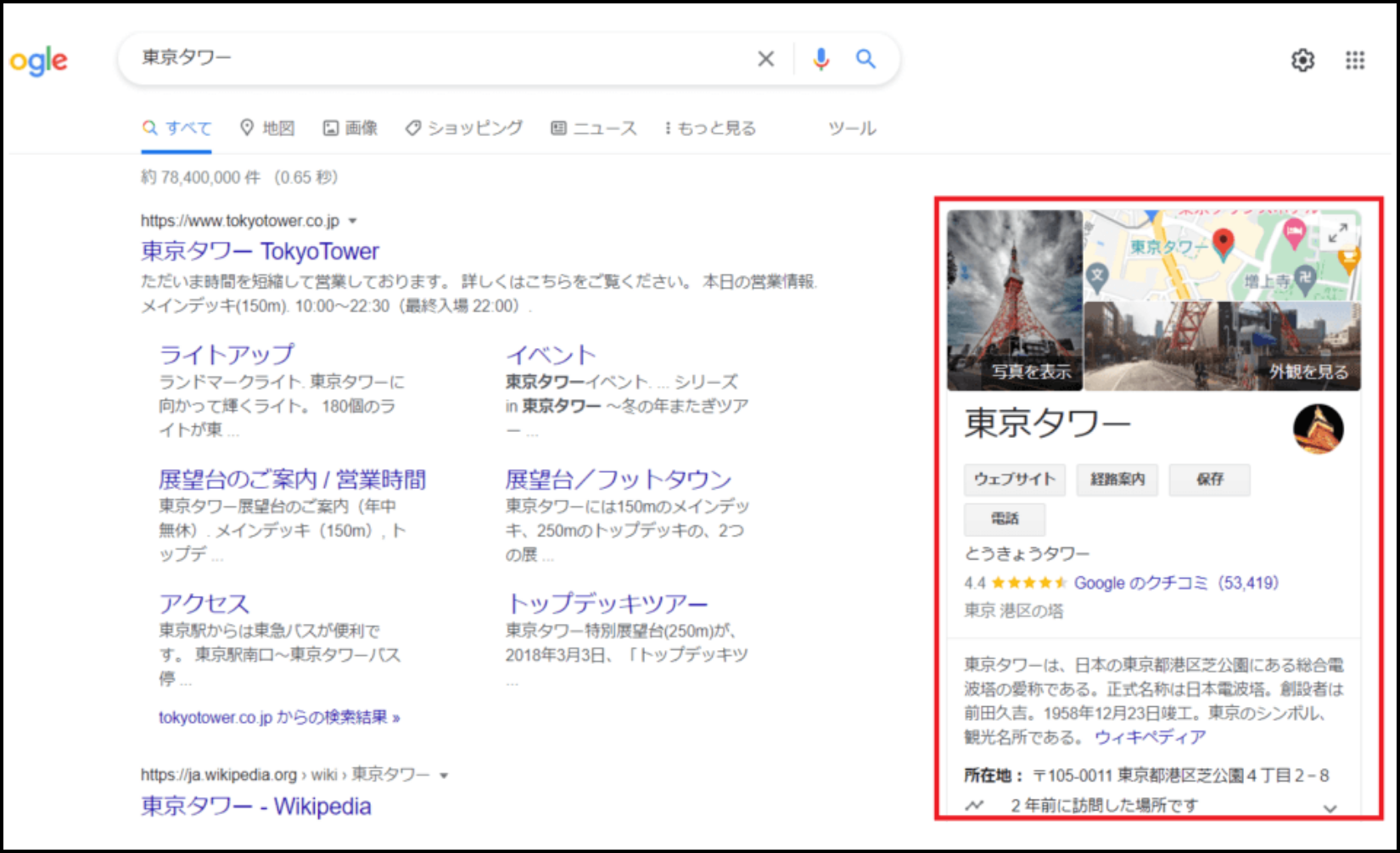Viewport: 1400px width, 853px height.
Task: Open the ウィキペディア link in the description
Action: click(1150, 737)
